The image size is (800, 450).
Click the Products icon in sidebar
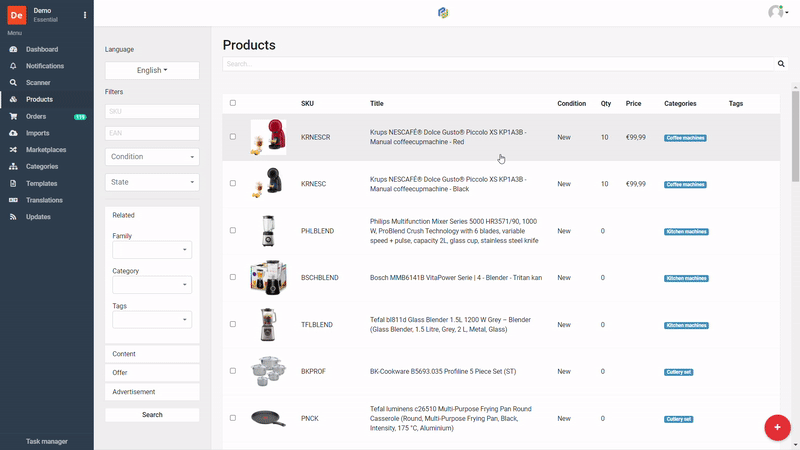pyautogui.click(x=13, y=99)
